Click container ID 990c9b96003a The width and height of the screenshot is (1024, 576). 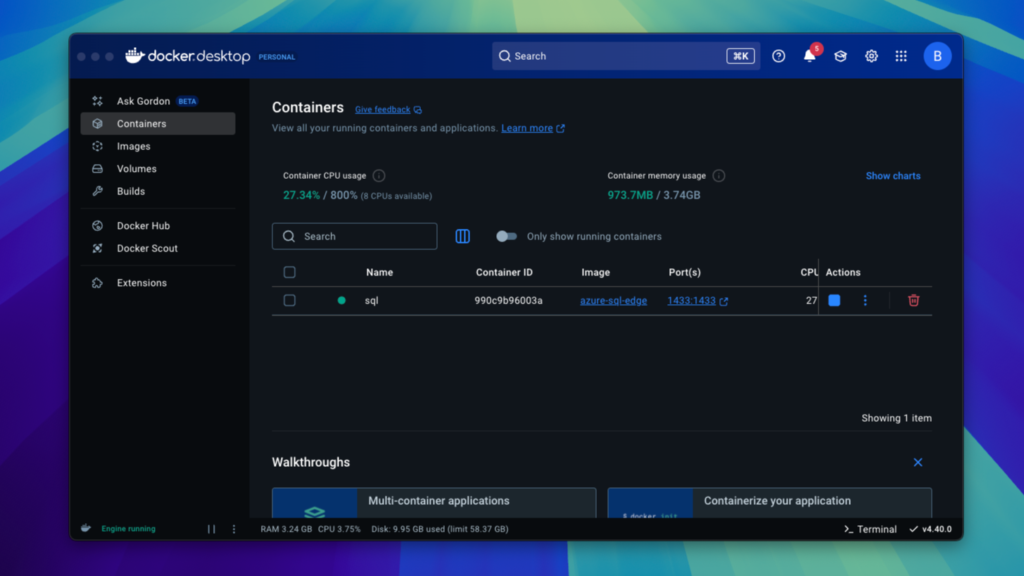tap(508, 300)
